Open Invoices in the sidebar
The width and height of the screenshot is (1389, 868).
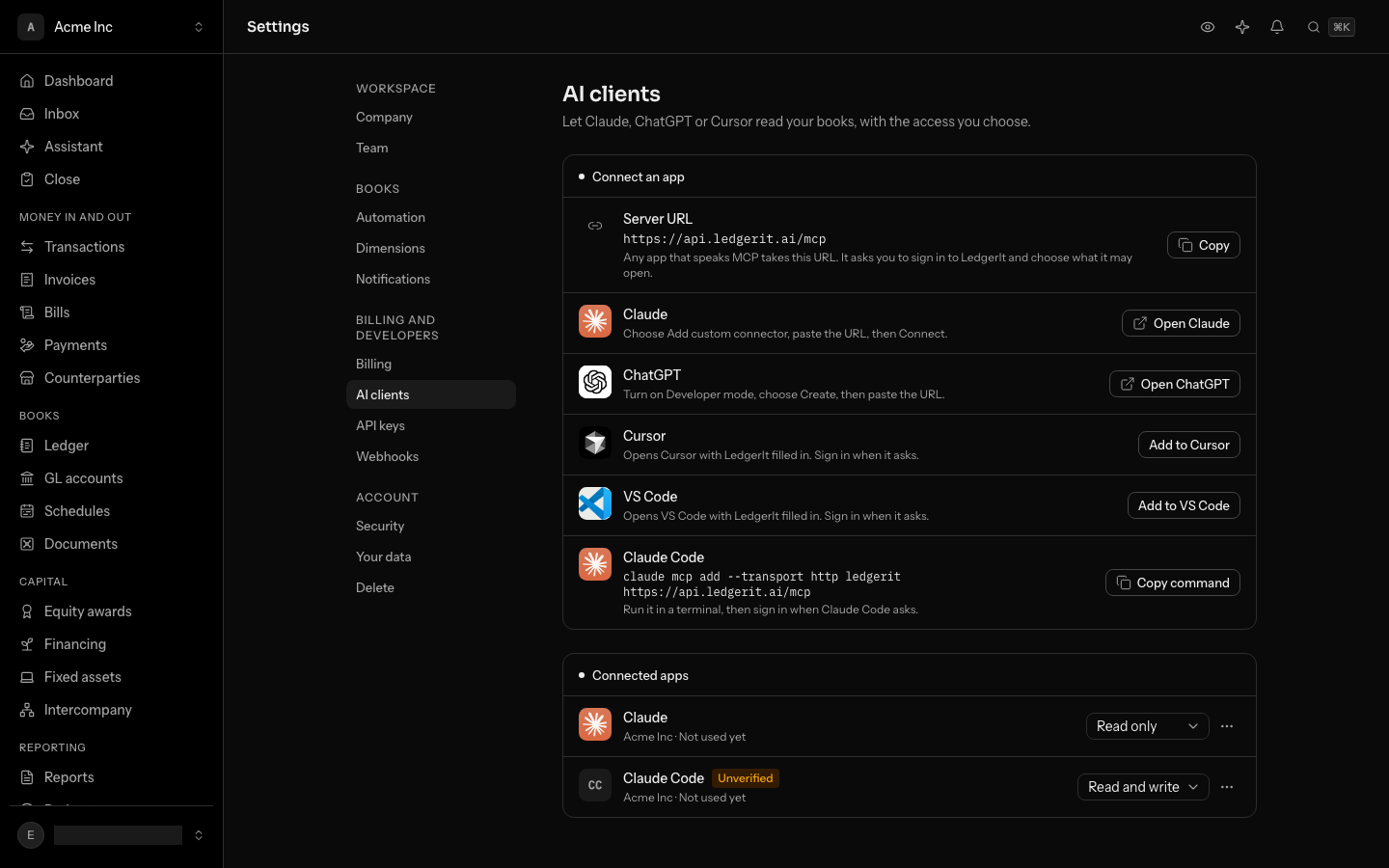click(x=111, y=280)
